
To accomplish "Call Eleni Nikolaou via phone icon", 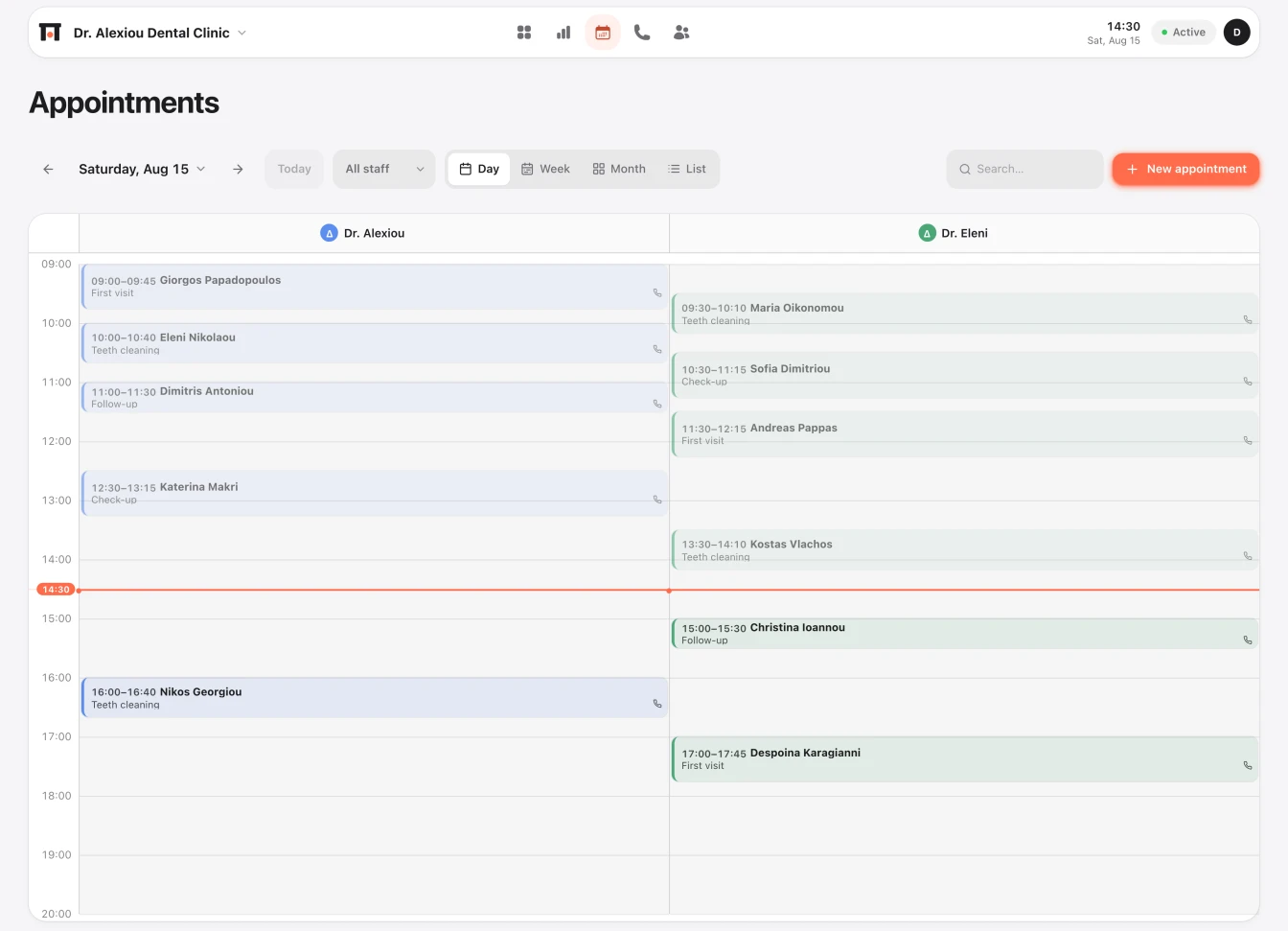I will [x=657, y=350].
